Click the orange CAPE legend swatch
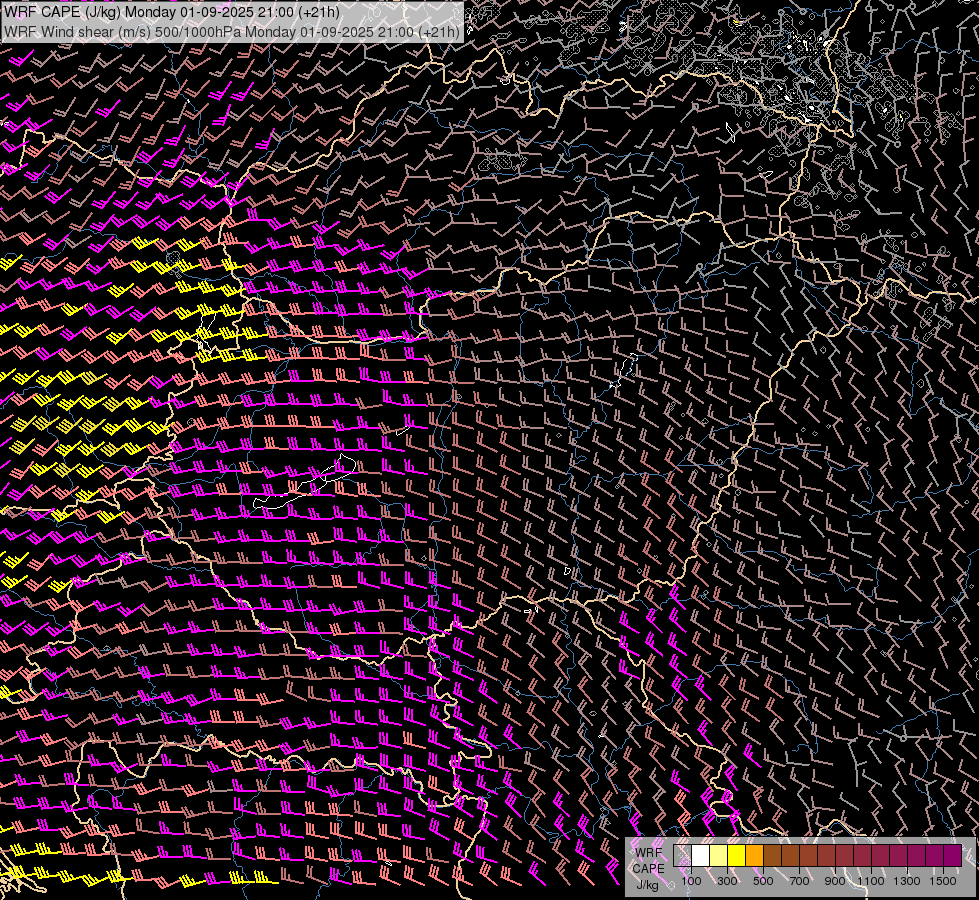This screenshot has height=900, width=979. 755,855
